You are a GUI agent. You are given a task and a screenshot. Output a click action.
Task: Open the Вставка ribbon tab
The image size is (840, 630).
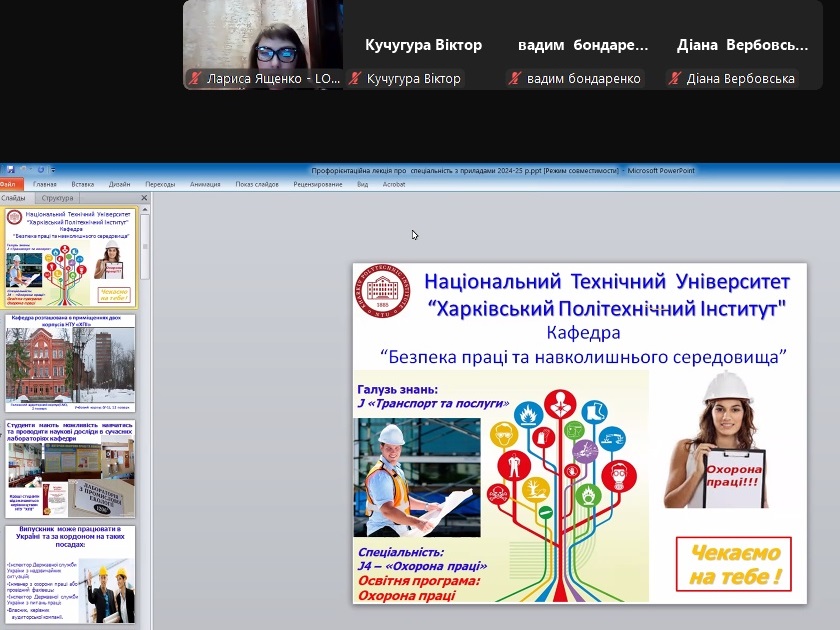[x=82, y=184]
